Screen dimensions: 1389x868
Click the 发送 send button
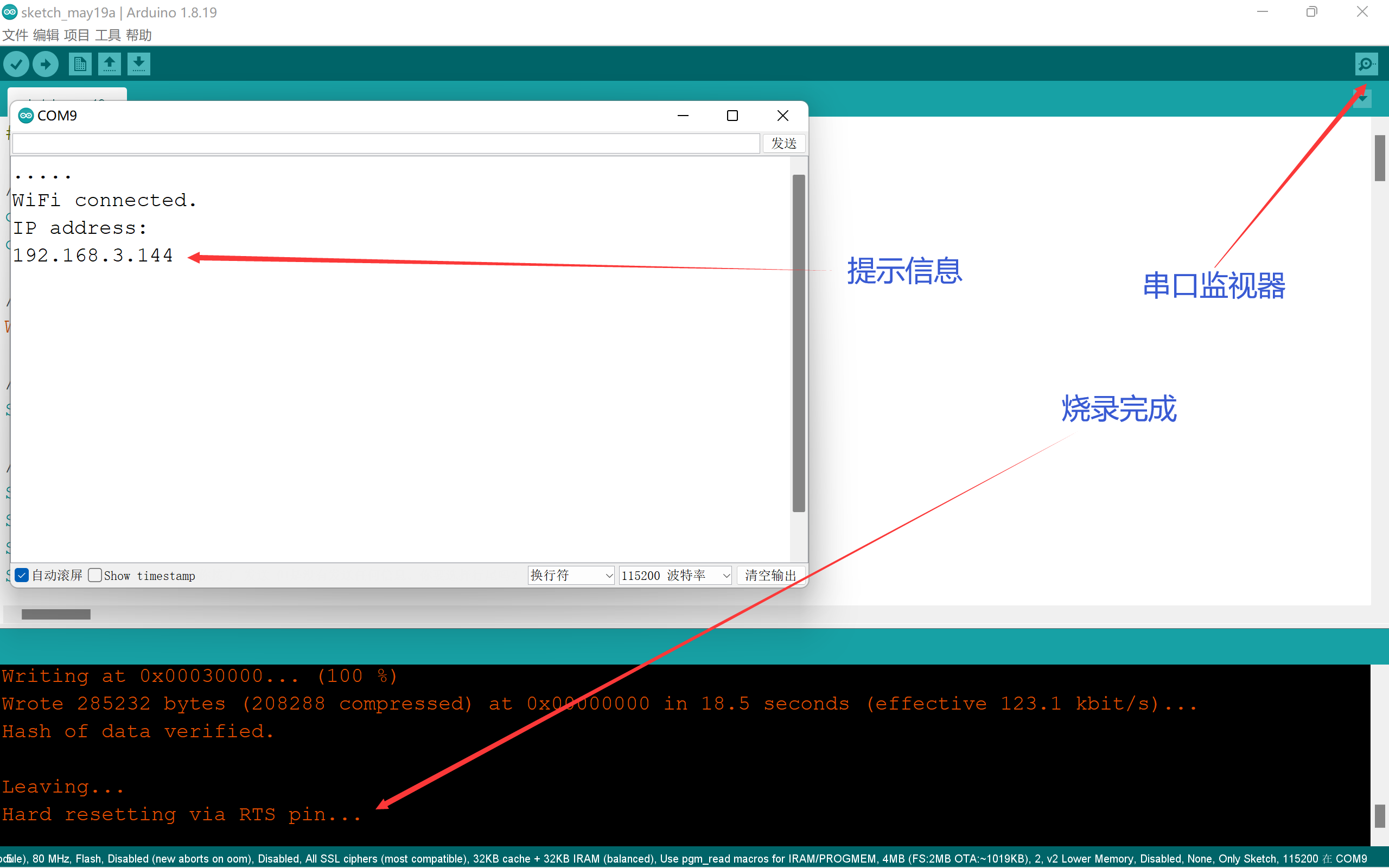click(783, 143)
